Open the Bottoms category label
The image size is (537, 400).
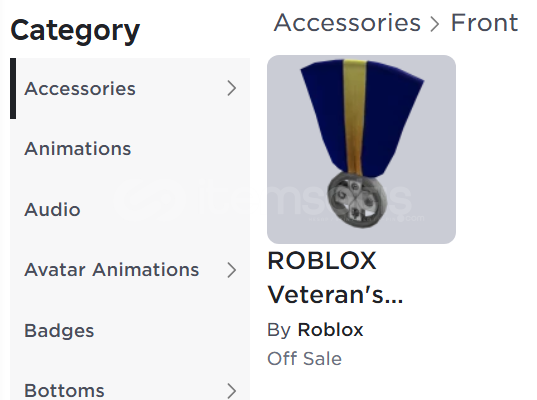(64, 391)
